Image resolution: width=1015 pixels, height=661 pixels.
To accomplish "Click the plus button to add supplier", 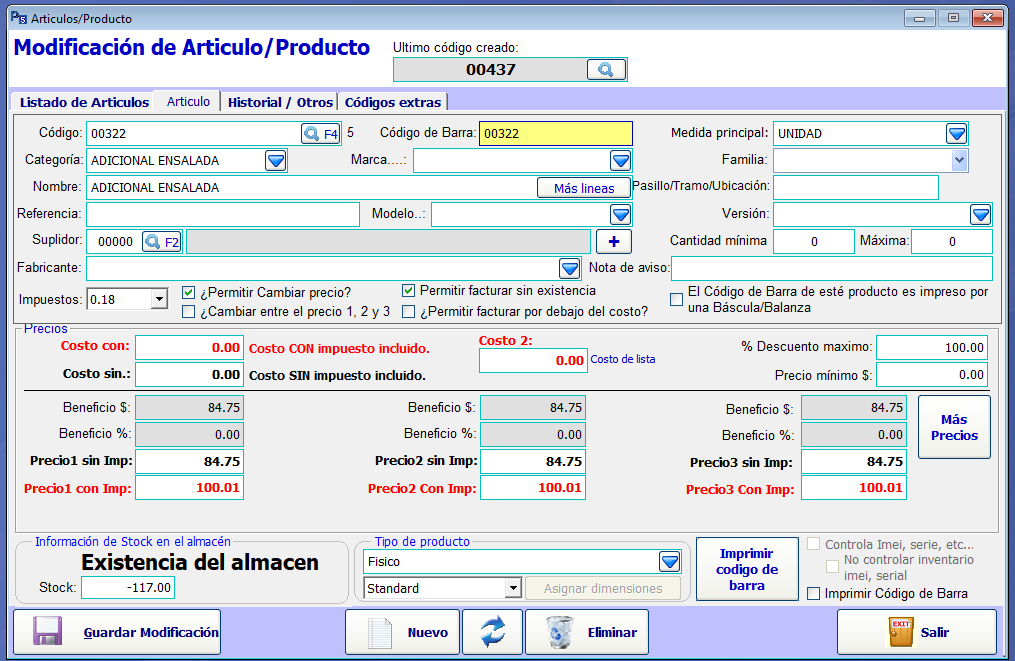I will [613, 241].
